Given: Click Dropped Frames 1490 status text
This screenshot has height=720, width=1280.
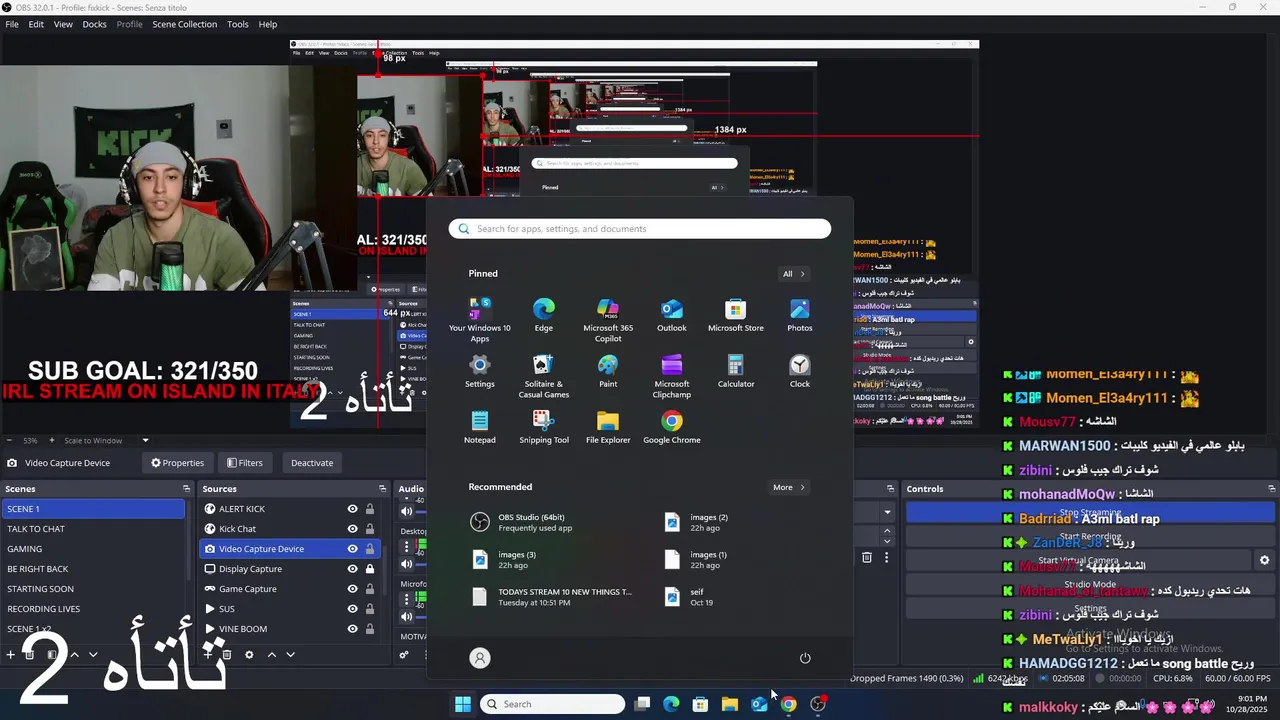Looking at the screenshot, I should [x=907, y=678].
